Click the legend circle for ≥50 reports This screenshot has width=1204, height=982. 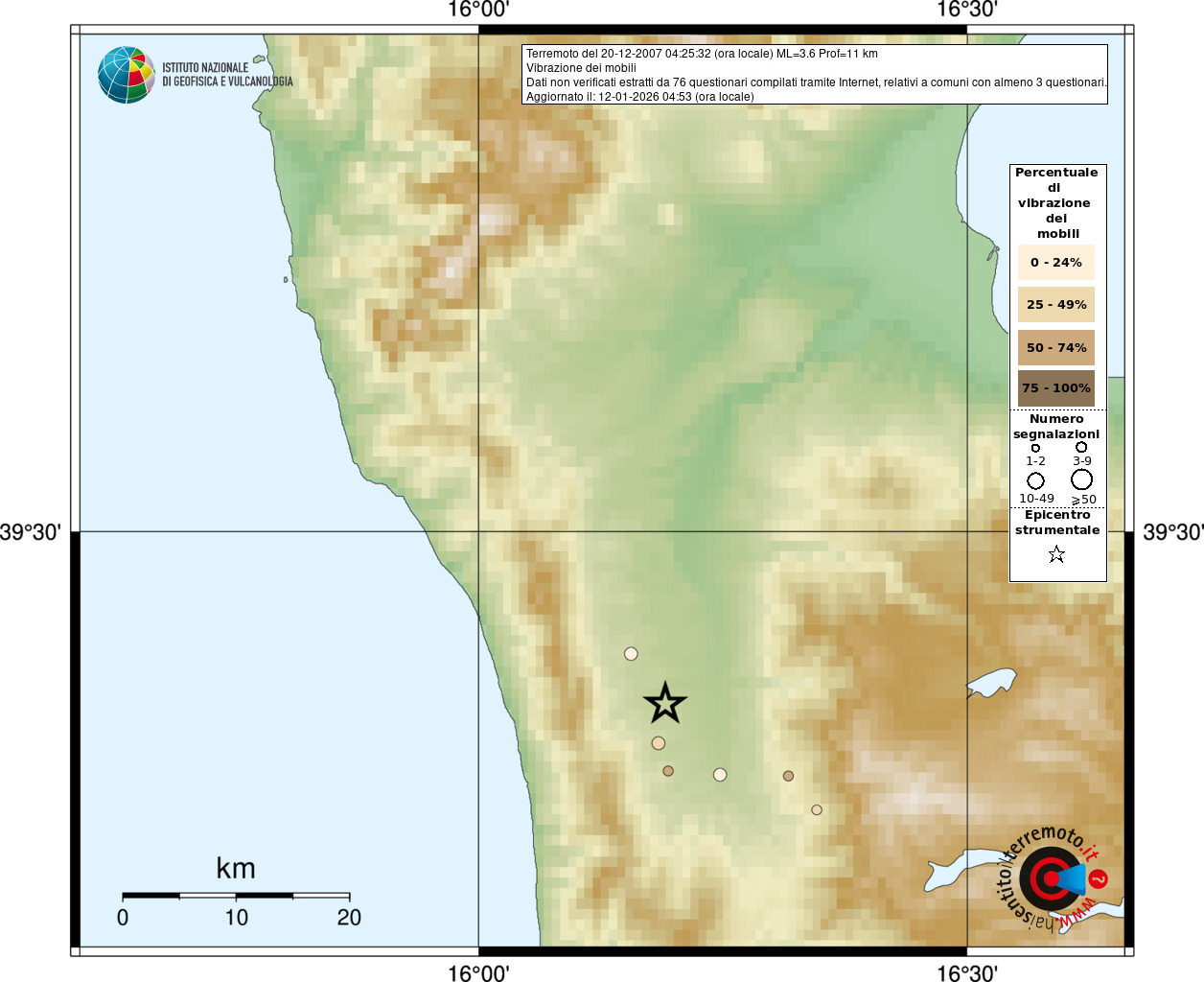coord(1082,479)
